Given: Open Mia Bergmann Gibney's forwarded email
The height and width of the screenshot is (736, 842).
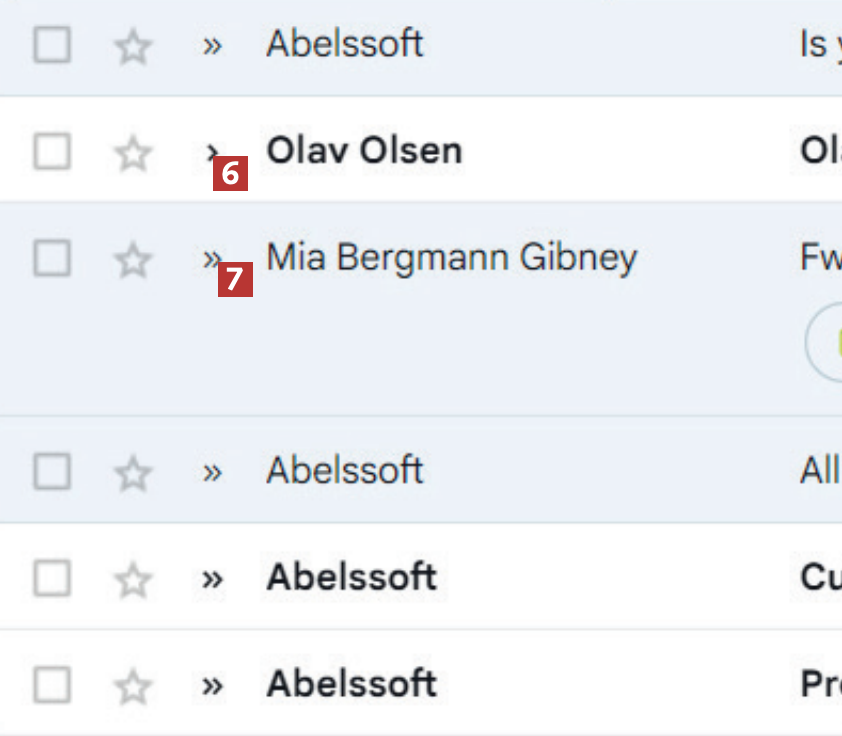Looking at the screenshot, I should coord(451,258).
